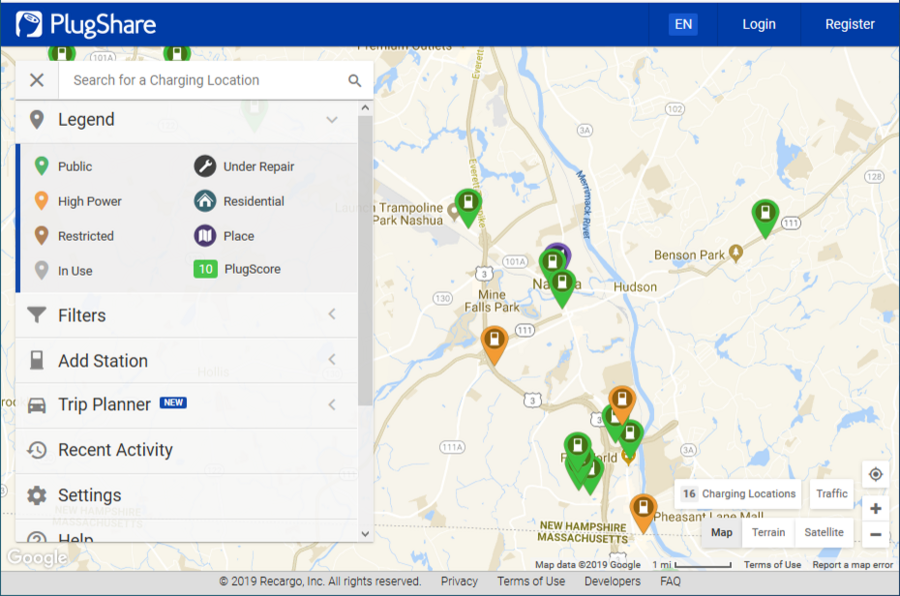Image resolution: width=900 pixels, height=596 pixels.
Task: Zoom out with the minus button
Action: point(875,535)
